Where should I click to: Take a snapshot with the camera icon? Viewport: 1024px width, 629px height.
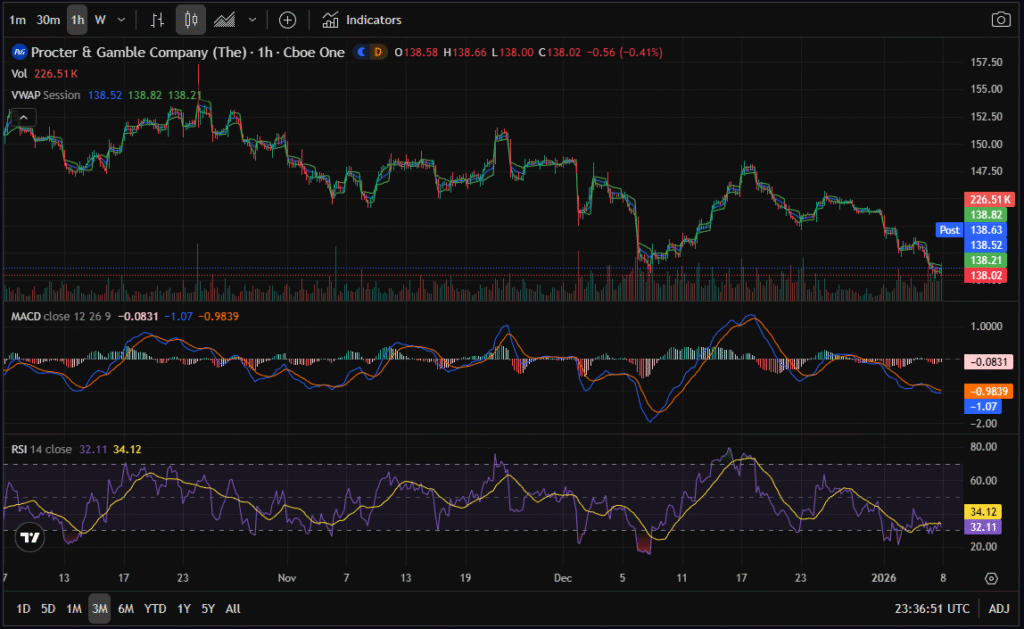pos(1000,20)
